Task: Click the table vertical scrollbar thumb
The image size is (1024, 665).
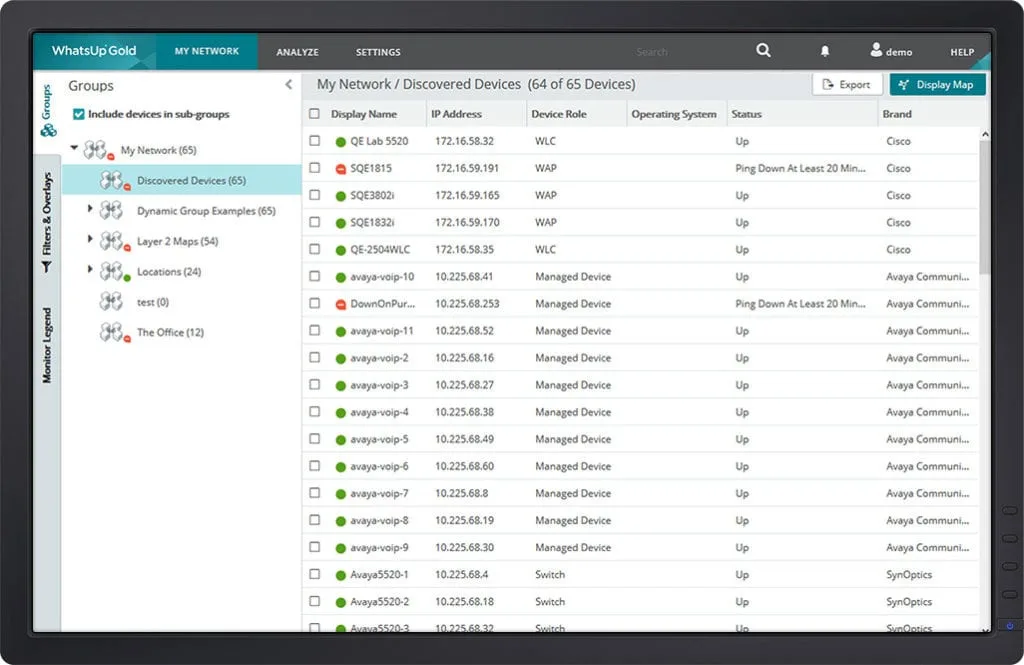Action: click(984, 208)
